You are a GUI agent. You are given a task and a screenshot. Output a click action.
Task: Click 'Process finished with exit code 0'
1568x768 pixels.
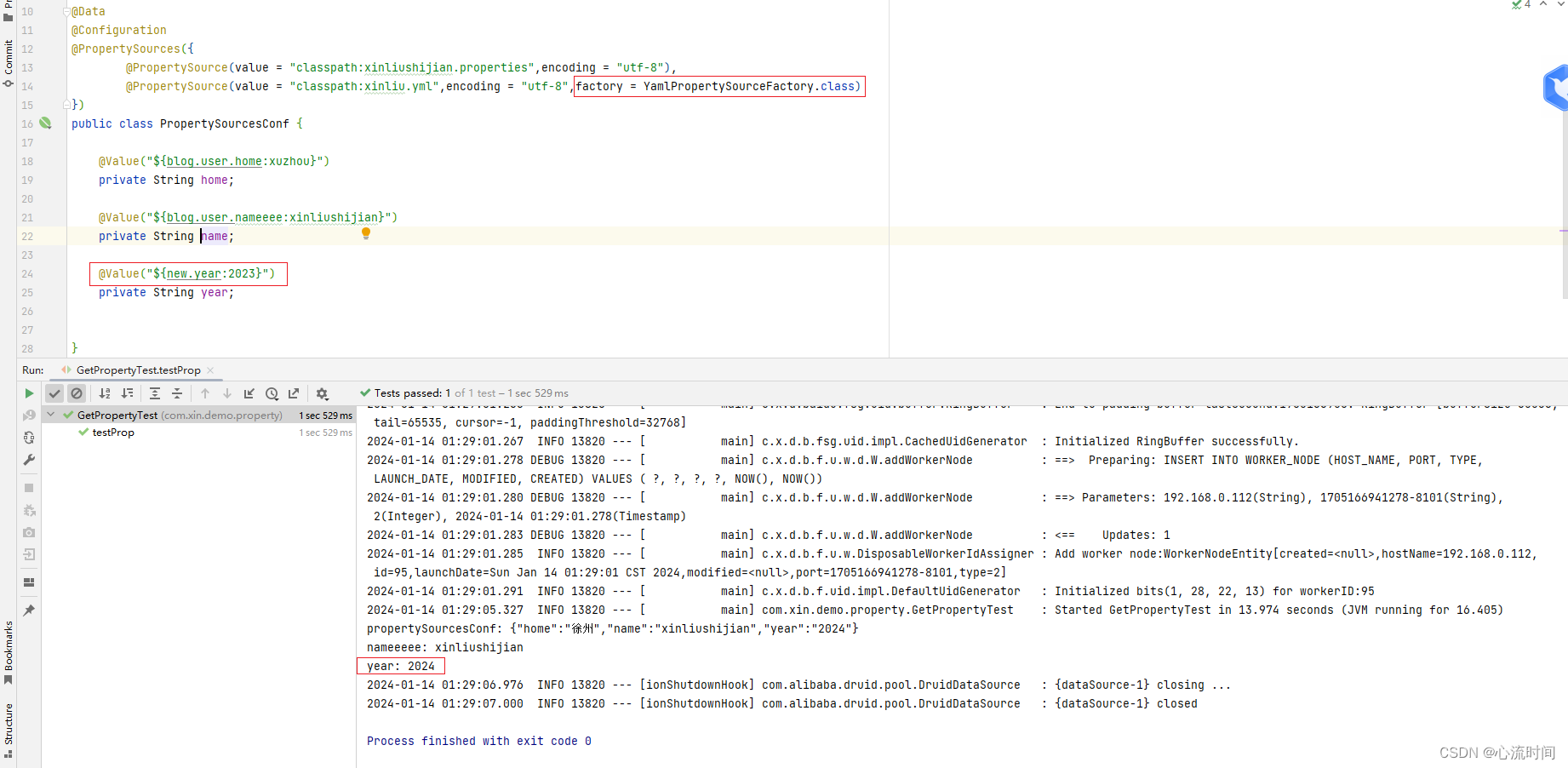(x=479, y=741)
